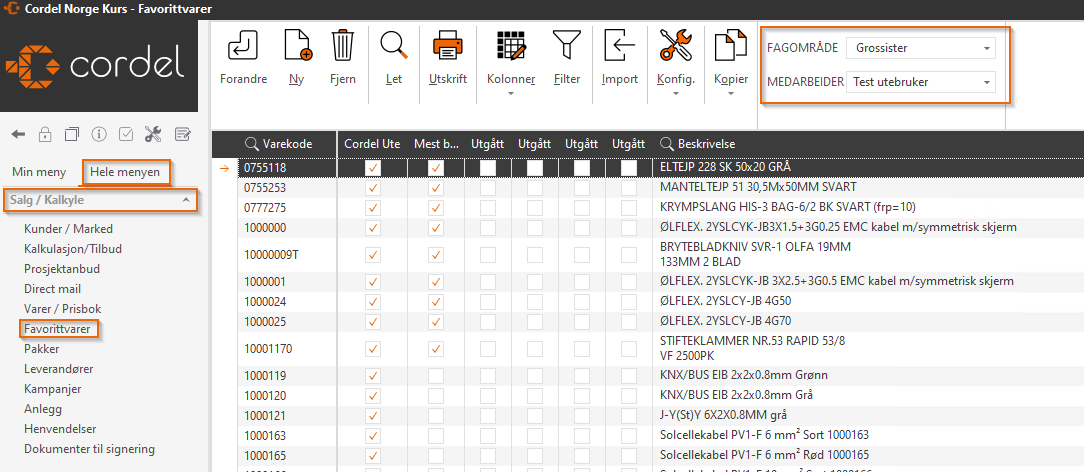Click the Import icon
This screenshot has width=1084, height=472.
coord(620,46)
